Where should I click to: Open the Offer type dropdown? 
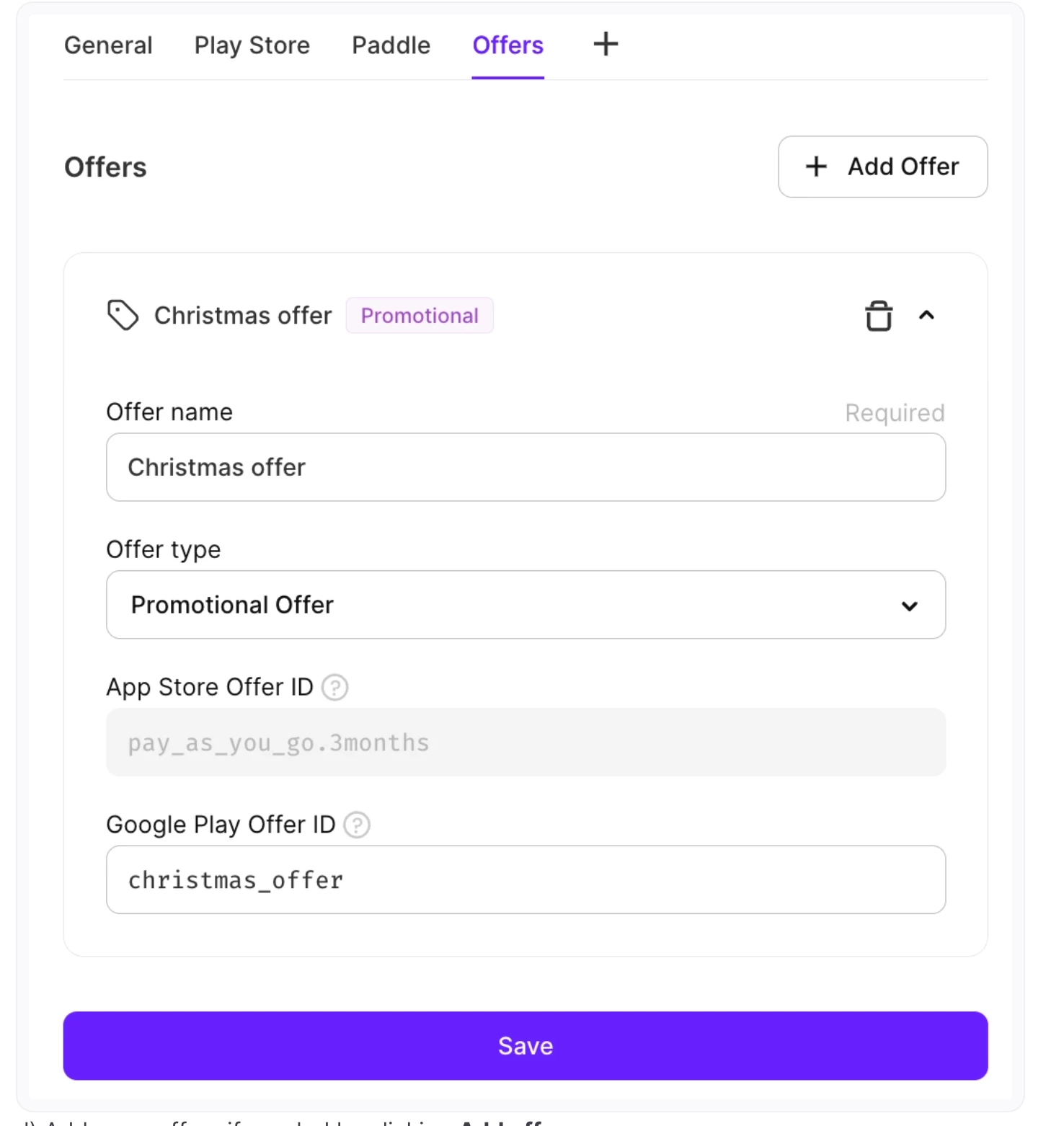click(x=525, y=605)
